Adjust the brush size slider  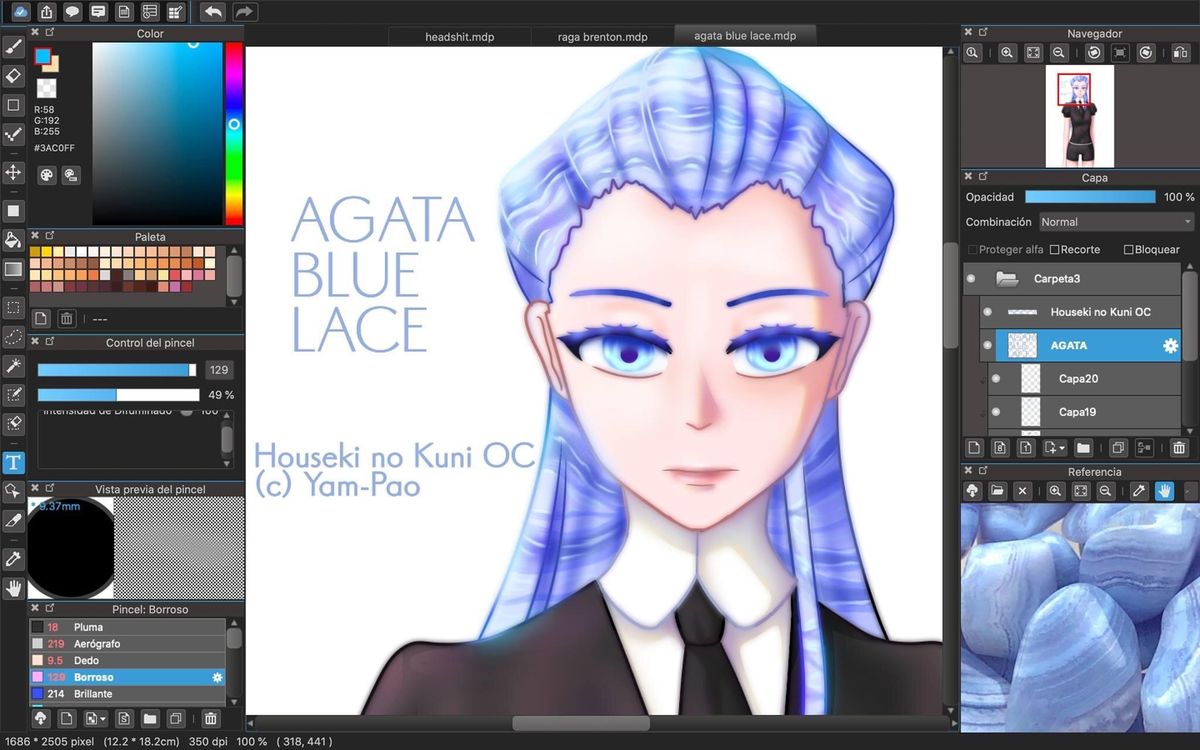(x=117, y=370)
